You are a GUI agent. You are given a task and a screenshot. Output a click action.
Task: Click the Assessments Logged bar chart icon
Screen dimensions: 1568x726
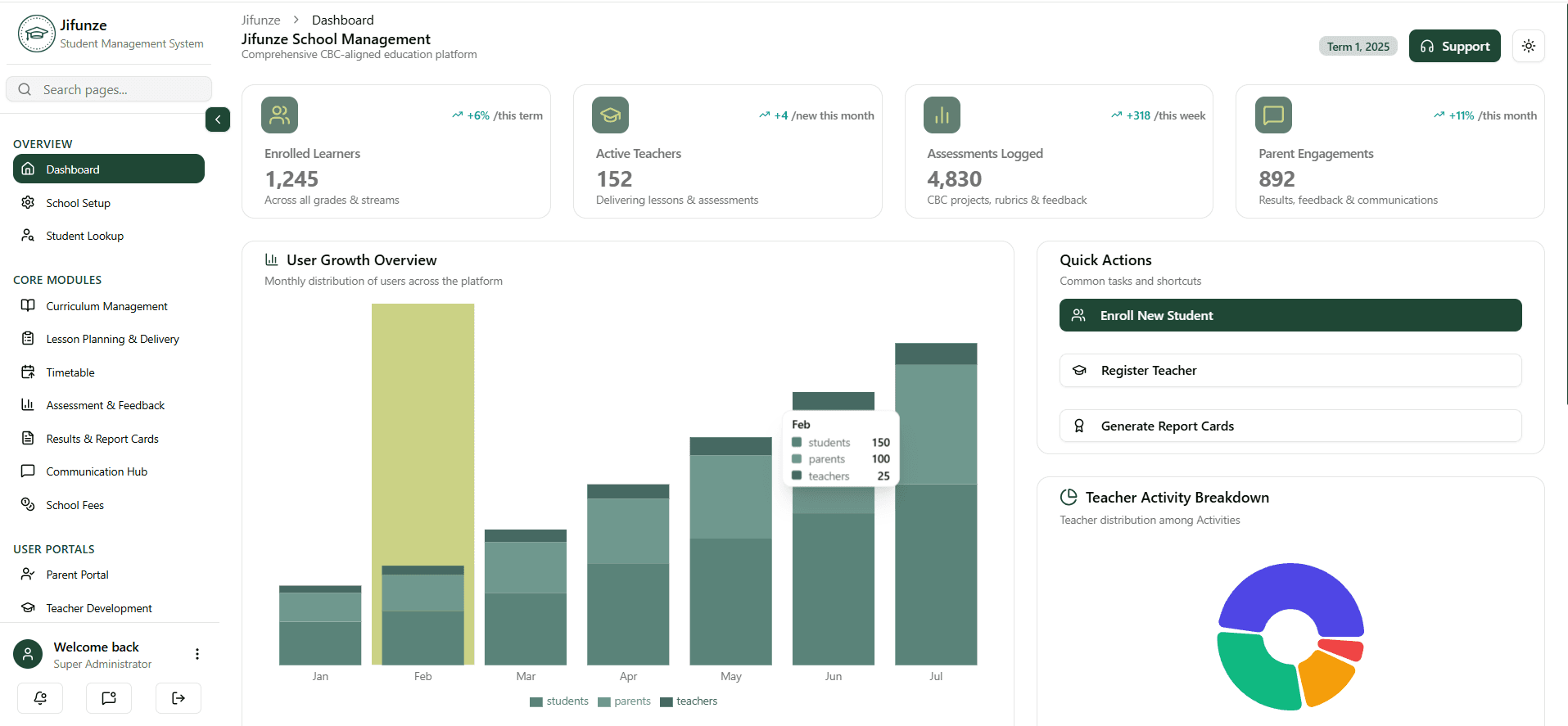click(942, 115)
